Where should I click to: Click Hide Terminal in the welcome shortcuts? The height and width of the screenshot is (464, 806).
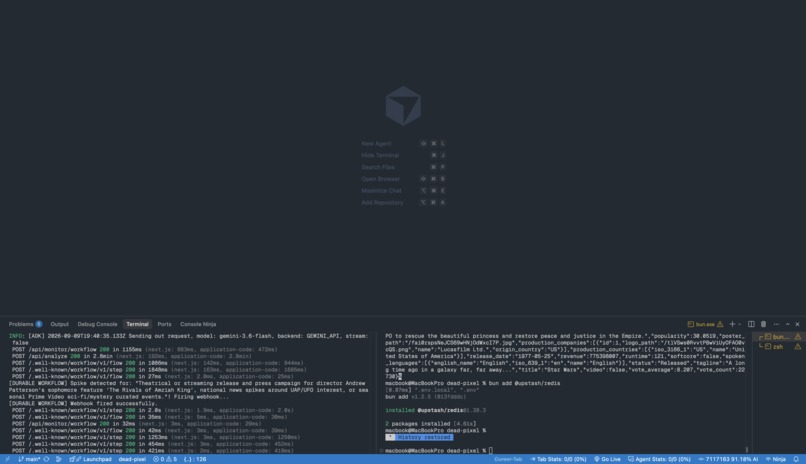tap(380, 155)
